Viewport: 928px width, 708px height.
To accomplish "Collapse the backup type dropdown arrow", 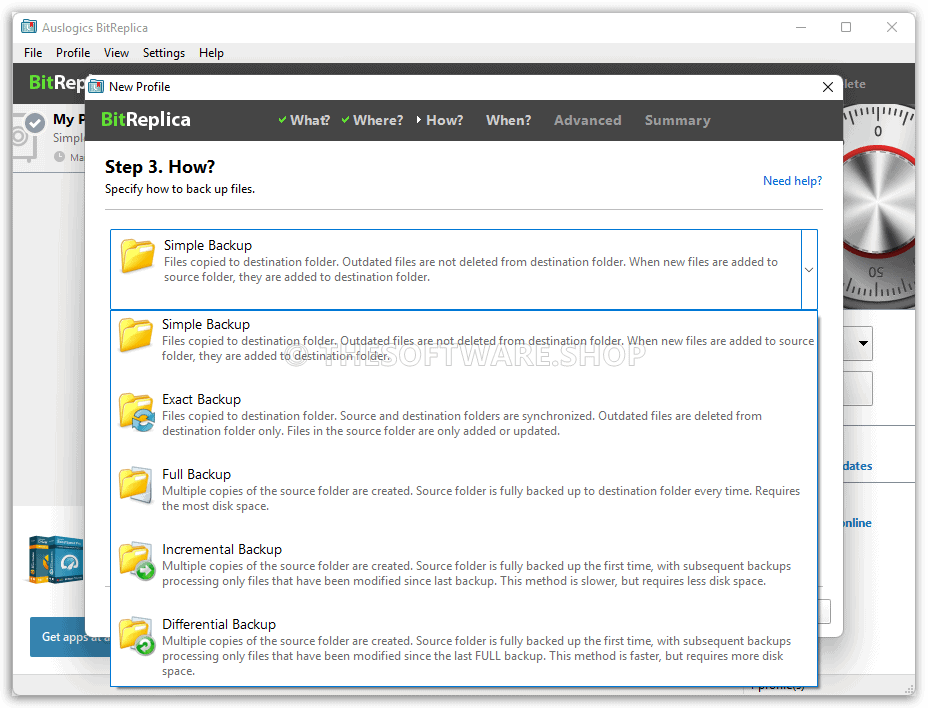I will 809,270.
